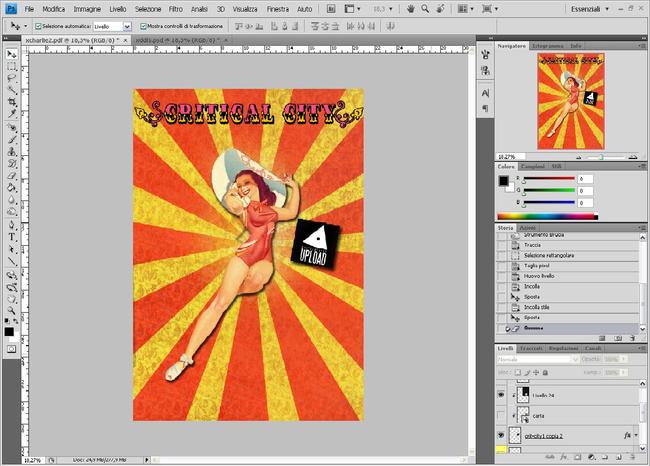The image size is (650, 466).
Task: Expand effects of criticity1 copia 2 layer
Action: tap(636, 435)
